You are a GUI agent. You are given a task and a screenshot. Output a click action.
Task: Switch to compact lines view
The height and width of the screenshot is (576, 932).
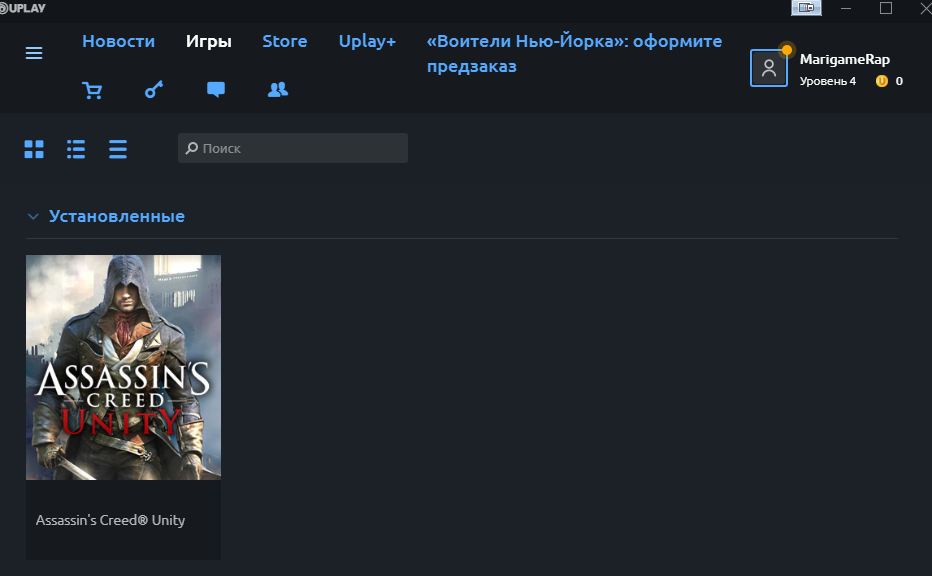click(118, 149)
